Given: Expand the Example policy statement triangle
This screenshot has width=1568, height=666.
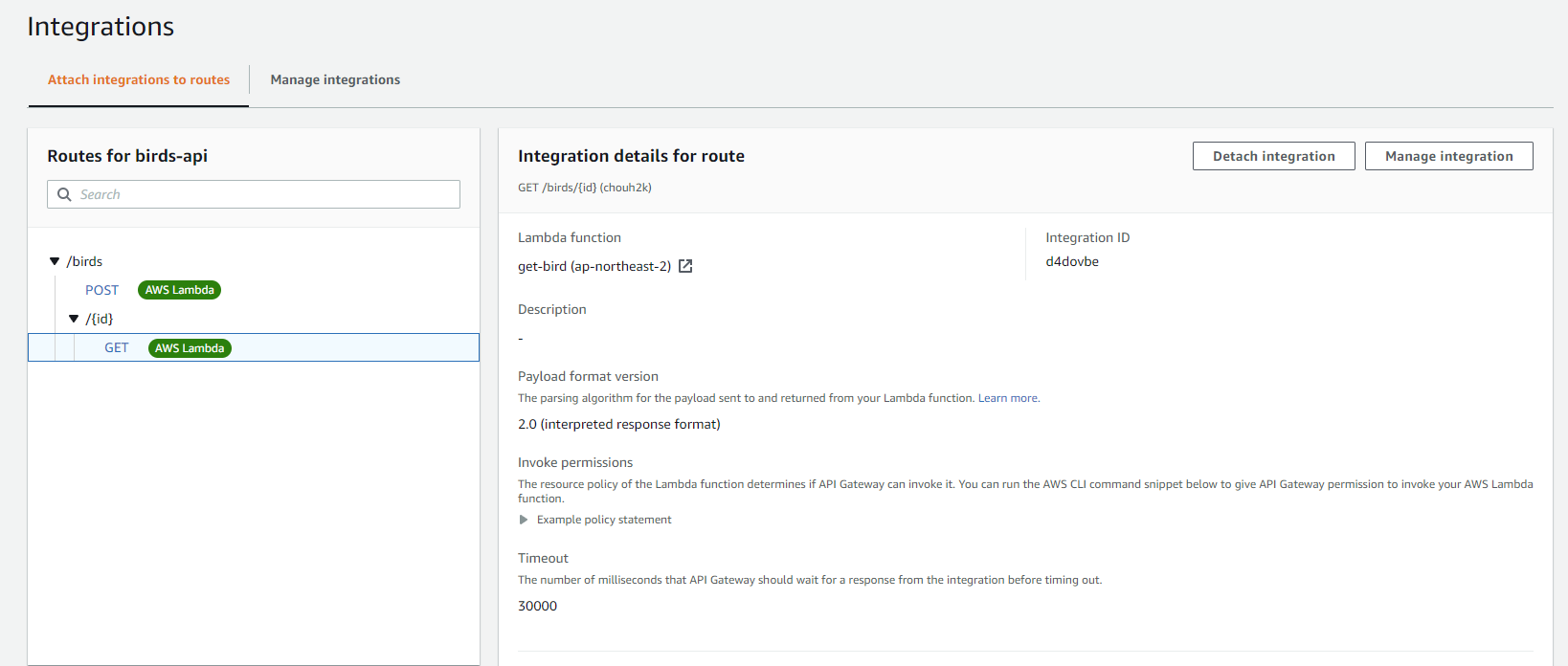Looking at the screenshot, I should click(x=524, y=520).
